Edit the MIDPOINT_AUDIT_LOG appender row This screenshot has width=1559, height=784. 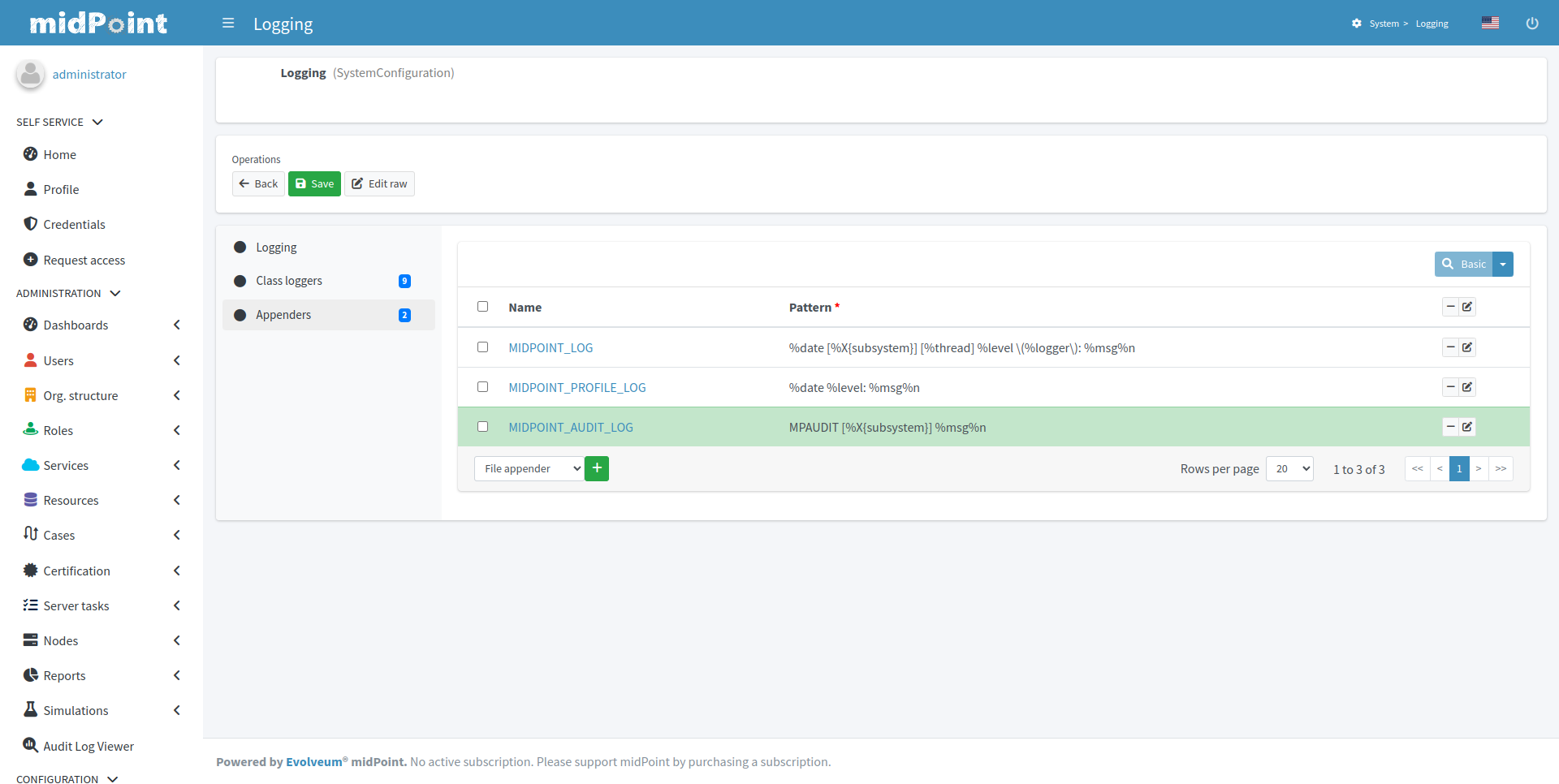coord(1467,427)
